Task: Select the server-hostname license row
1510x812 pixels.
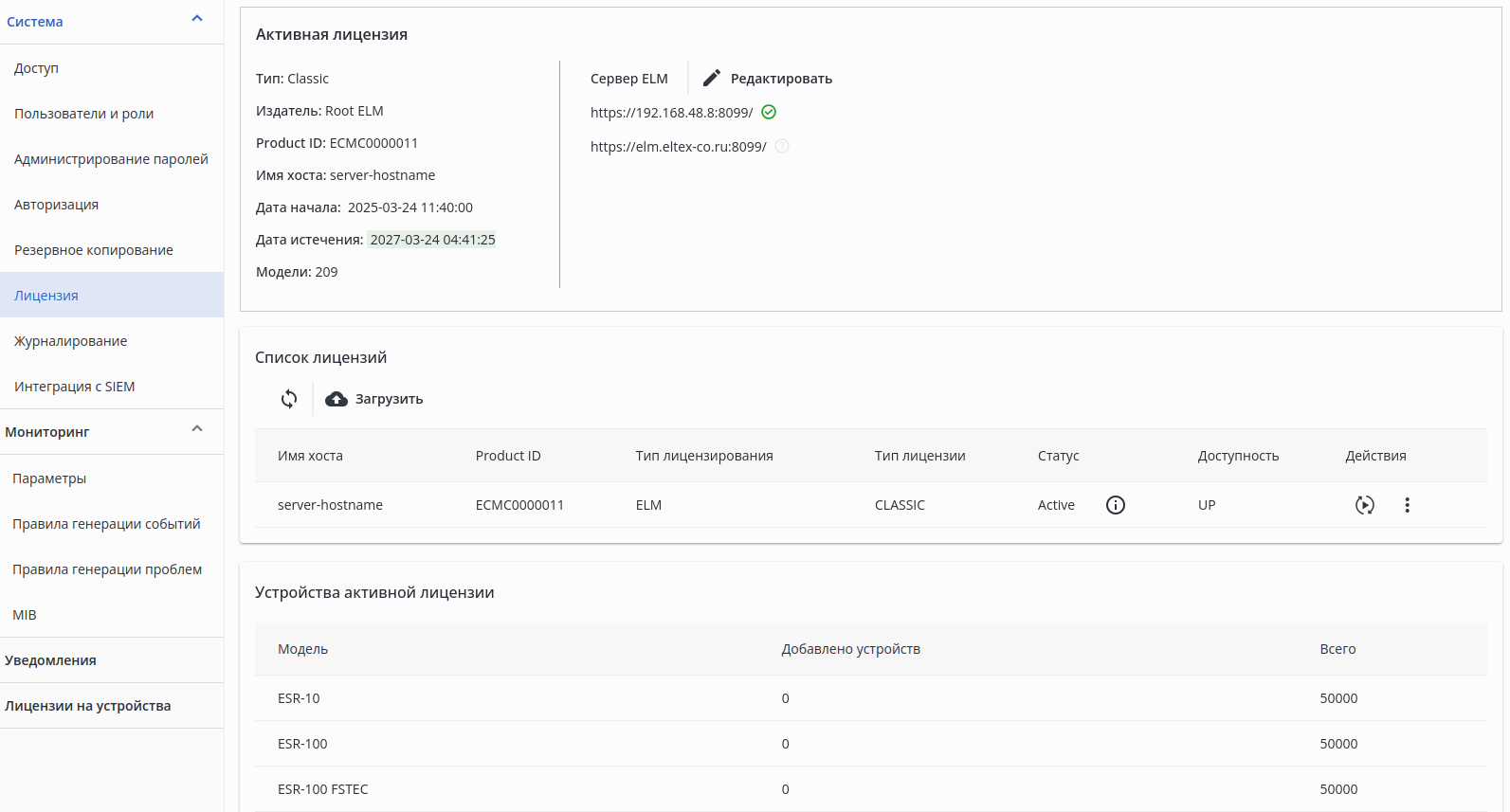Action: 330,505
